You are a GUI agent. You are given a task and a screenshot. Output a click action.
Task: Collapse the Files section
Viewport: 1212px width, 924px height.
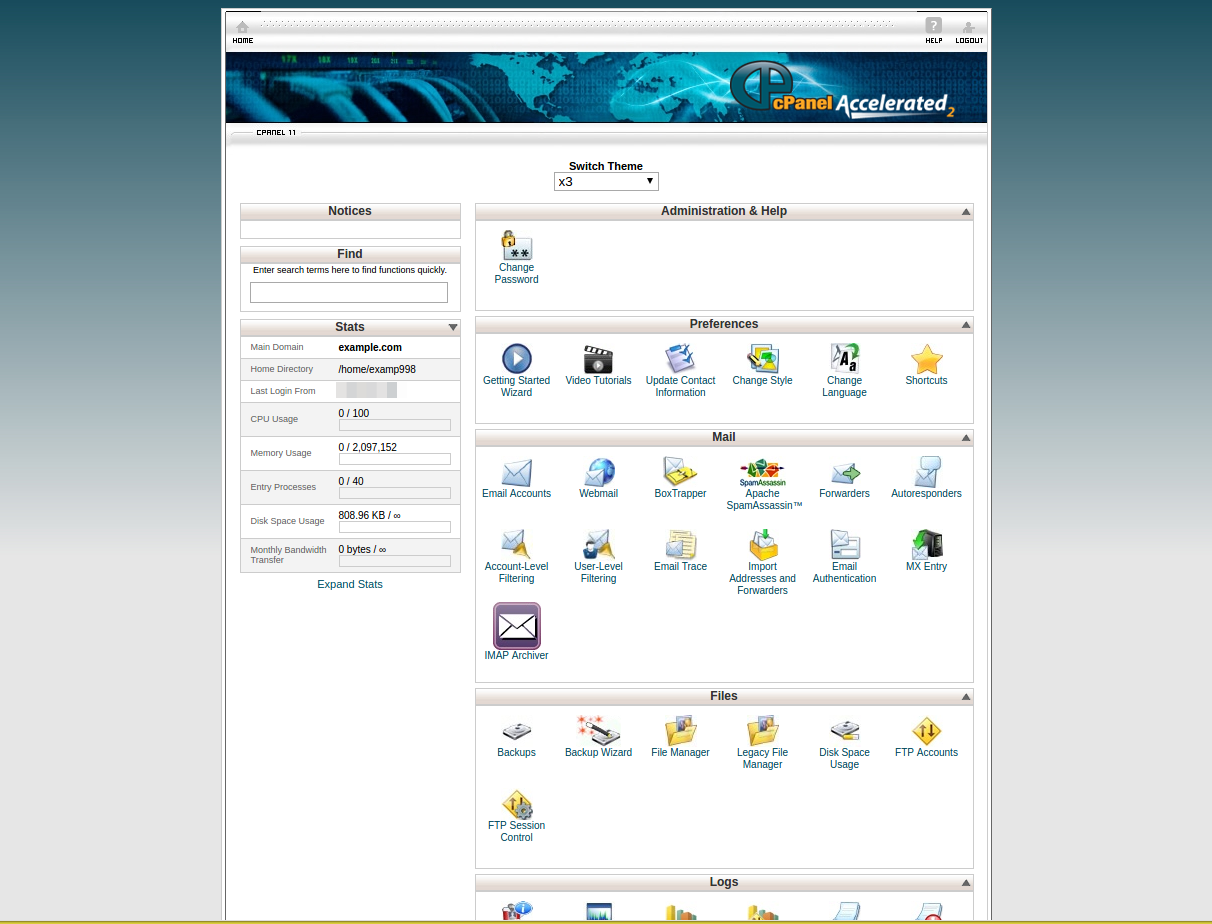[966, 697]
